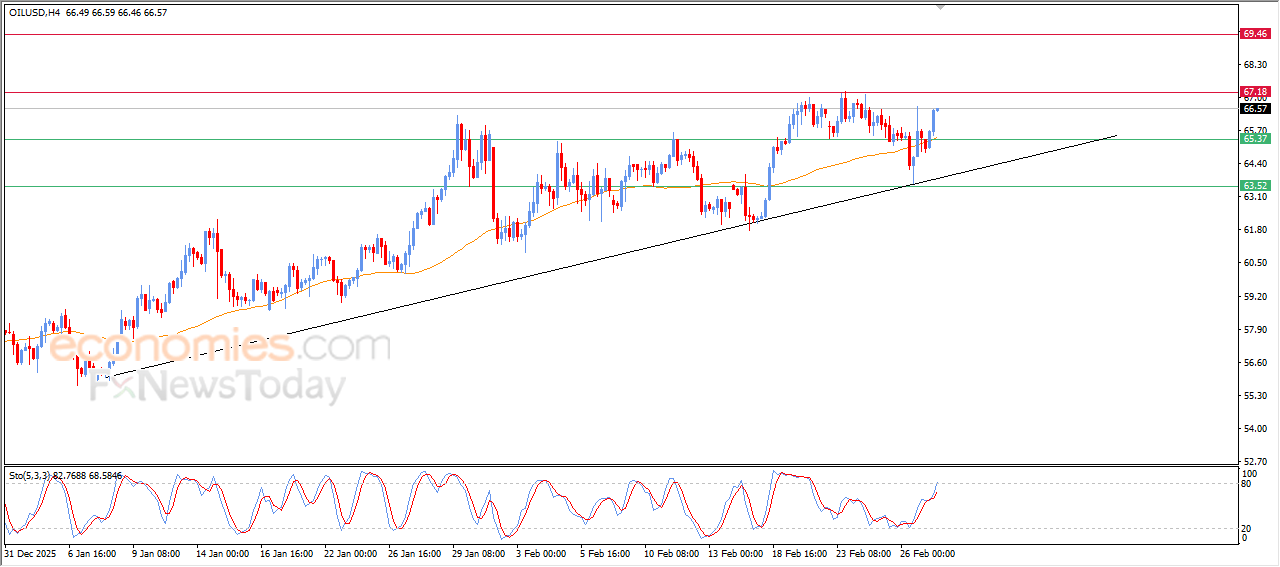
Task: Click the stochastic 80 level label
Action: (x=1247, y=484)
